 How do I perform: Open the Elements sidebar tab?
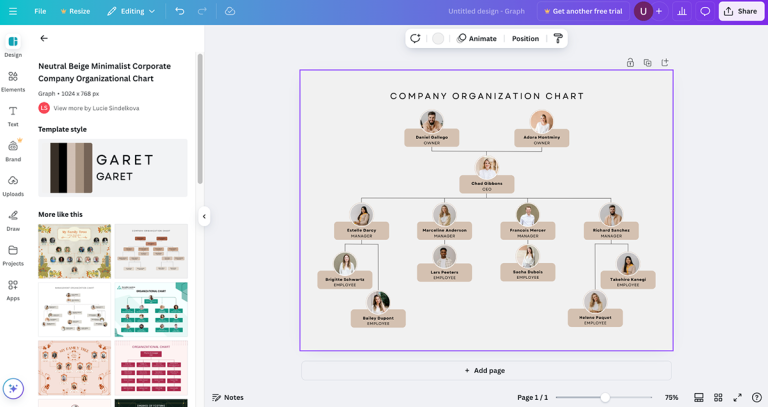pyautogui.click(x=13, y=81)
